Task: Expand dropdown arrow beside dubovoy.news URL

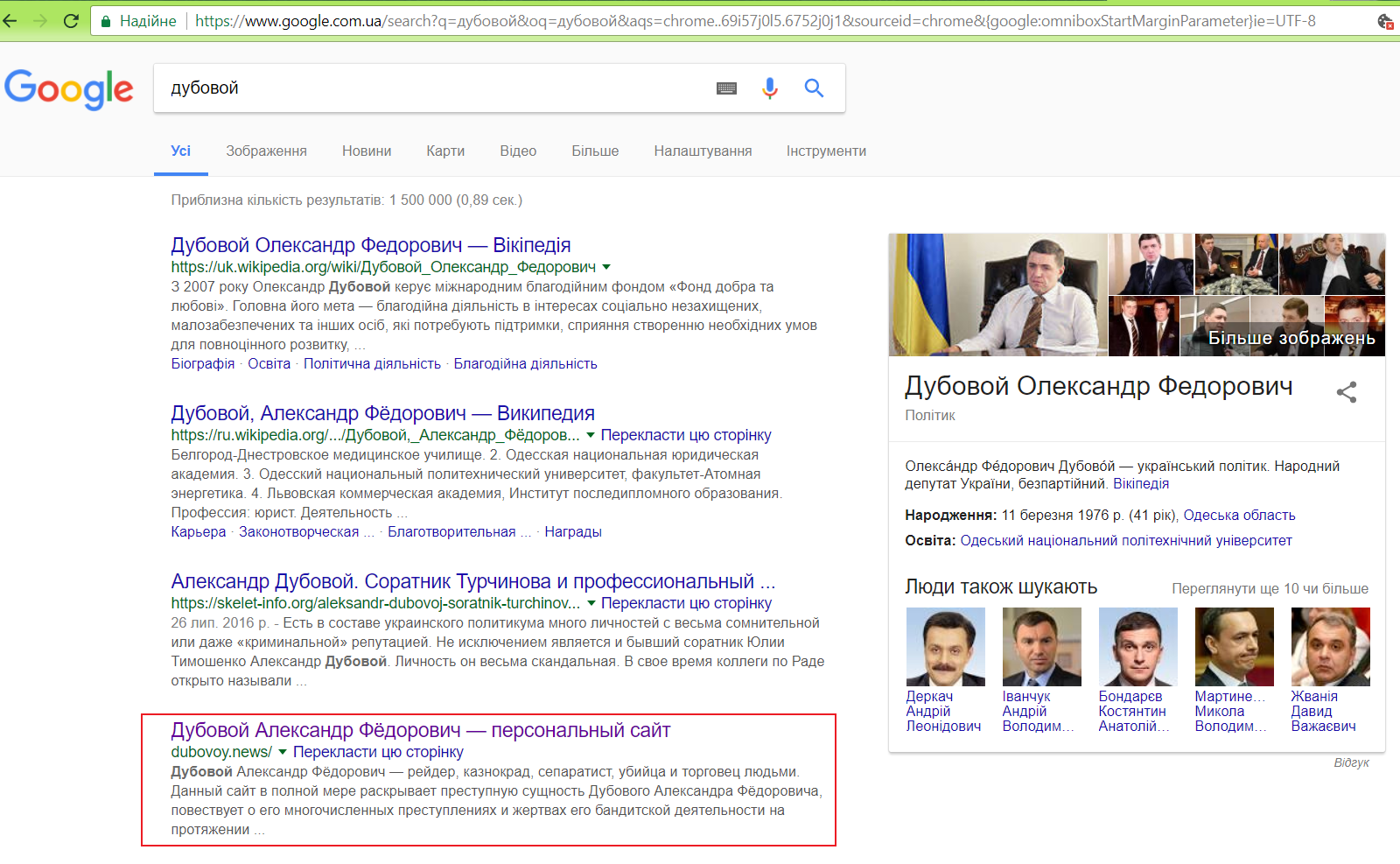Action: (282, 752)
